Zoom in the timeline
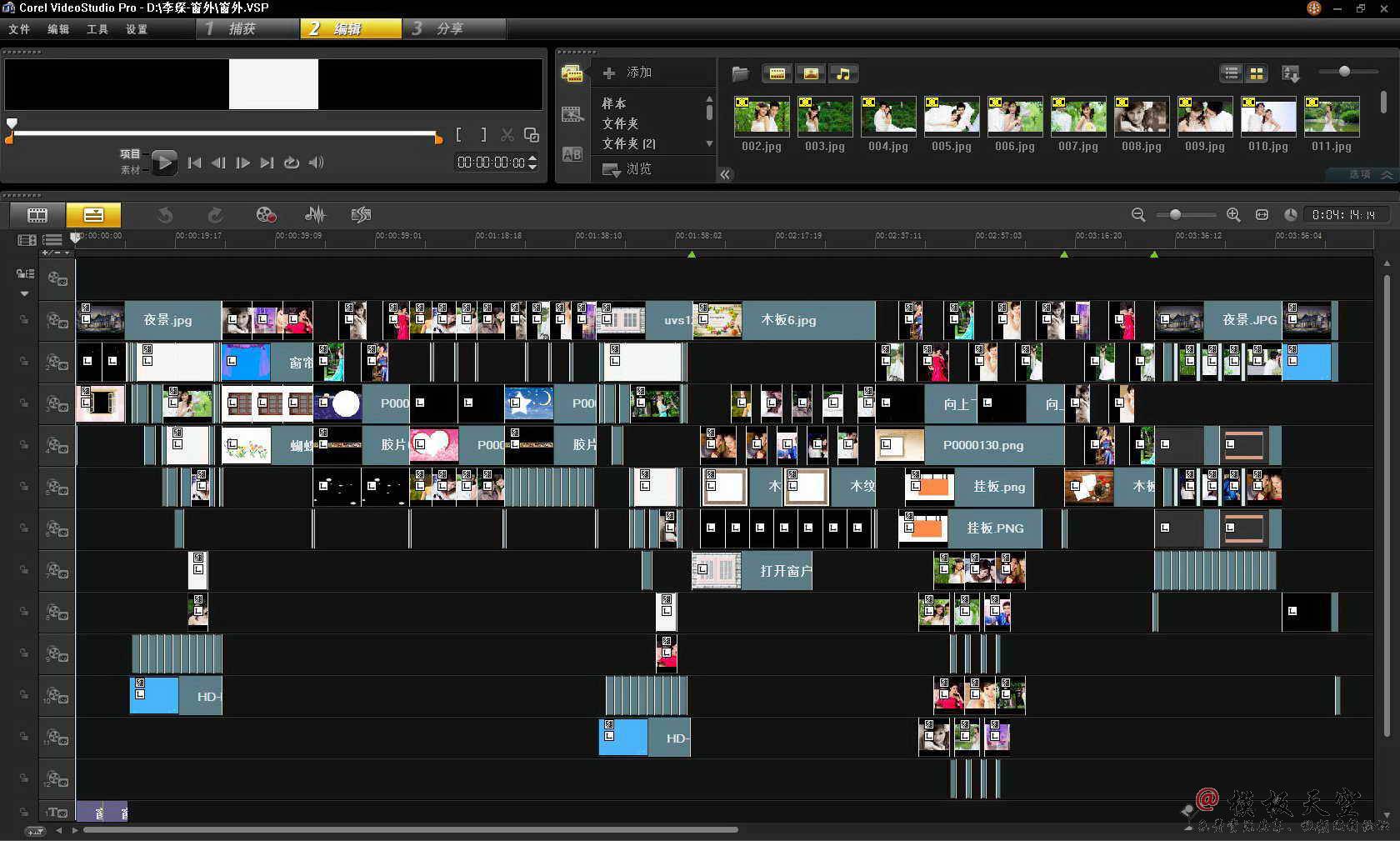Screen dimensions: 1400x841 pyautogui.click(x=1233, y=215)
